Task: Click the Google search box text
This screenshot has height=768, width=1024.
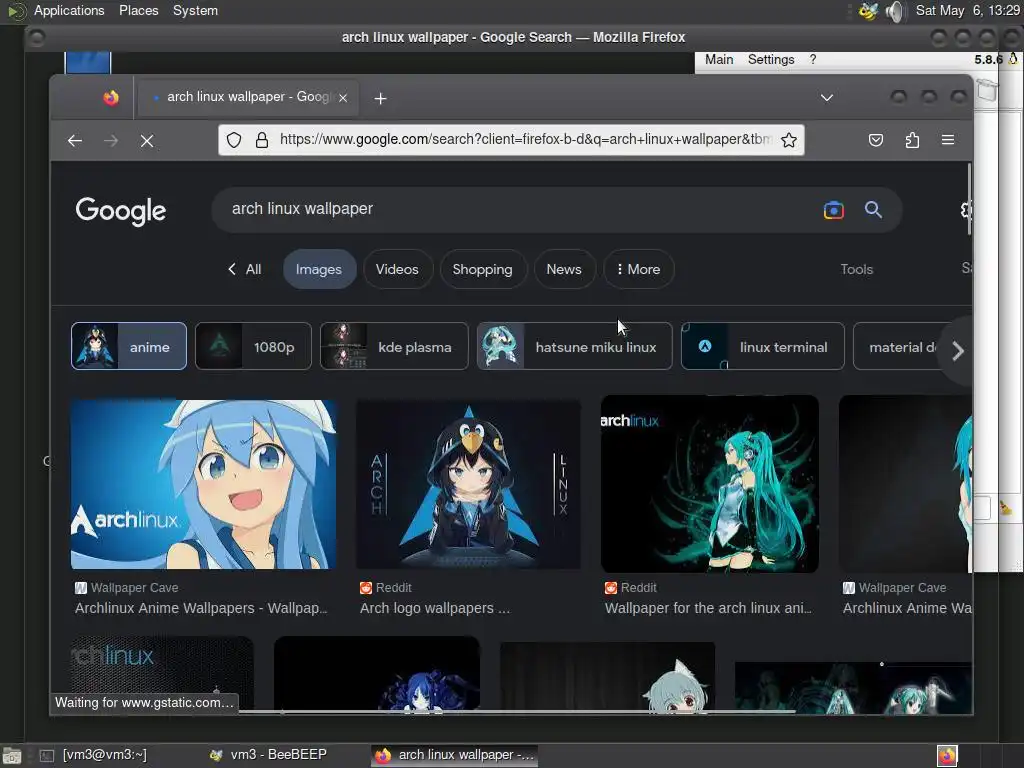Action: (302, 209)
